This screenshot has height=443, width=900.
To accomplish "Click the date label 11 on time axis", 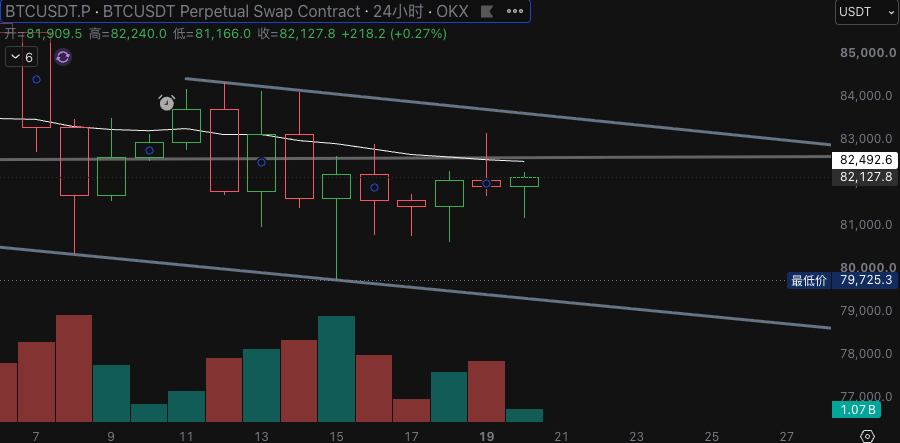I will point(186,437).
